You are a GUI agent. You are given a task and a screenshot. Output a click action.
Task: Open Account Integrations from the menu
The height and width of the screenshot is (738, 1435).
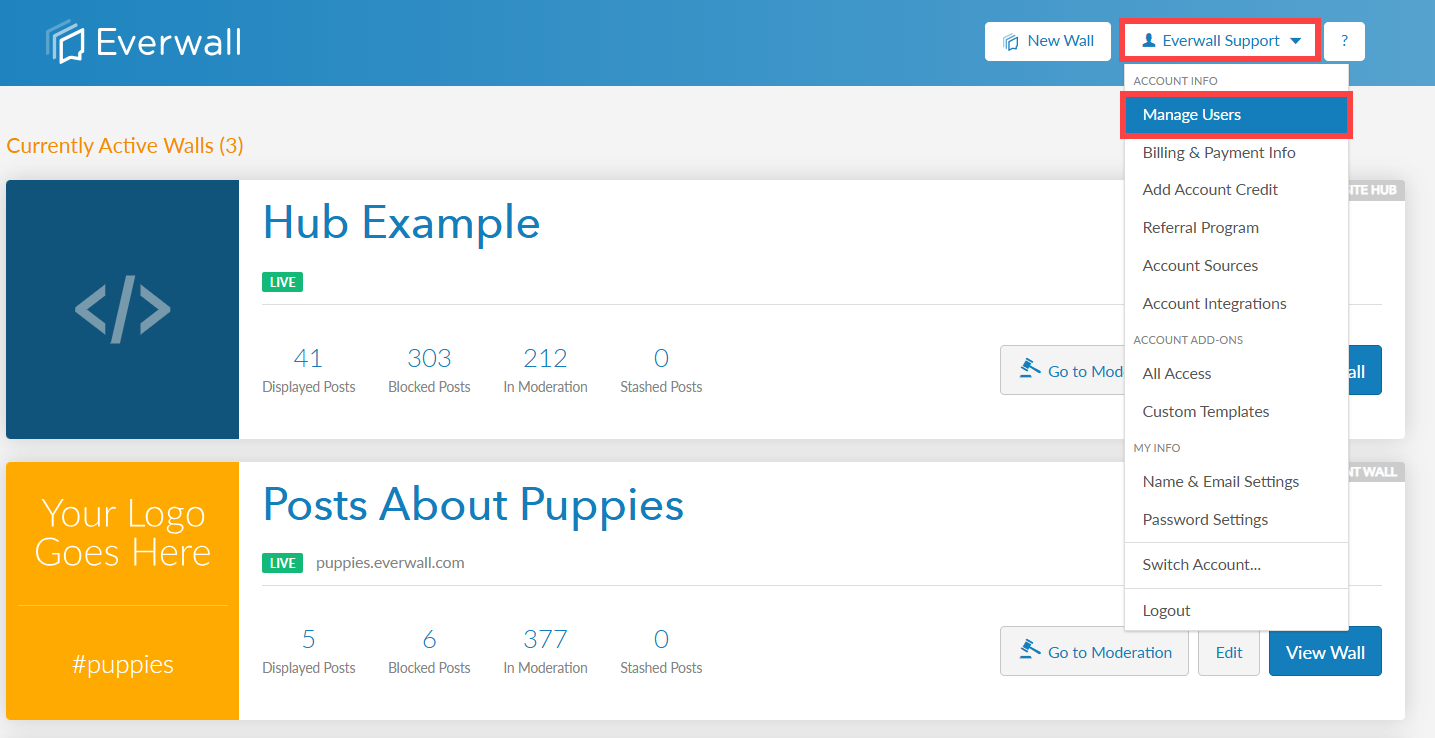point(1214,303)
